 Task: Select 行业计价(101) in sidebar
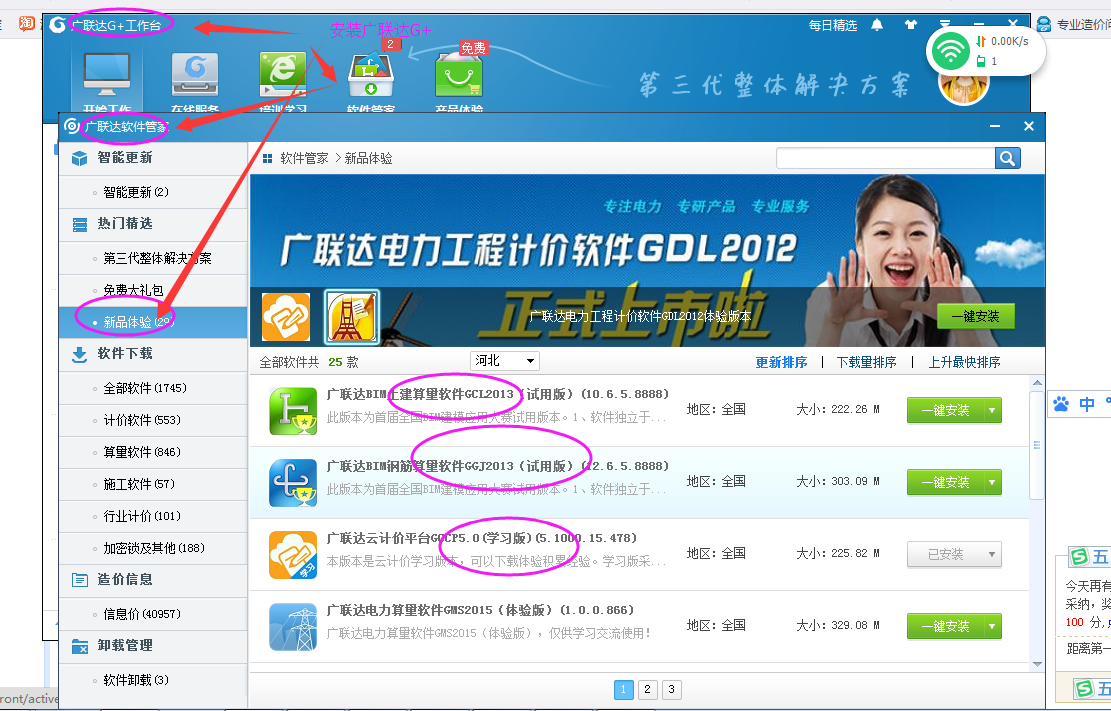tap(153, 516)
